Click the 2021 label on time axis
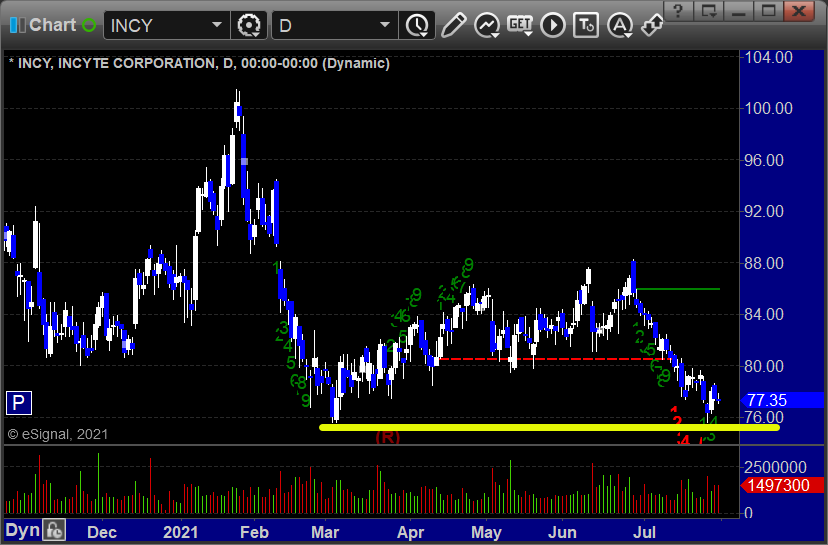The image size is (828, 545). [x=181, y=532]
